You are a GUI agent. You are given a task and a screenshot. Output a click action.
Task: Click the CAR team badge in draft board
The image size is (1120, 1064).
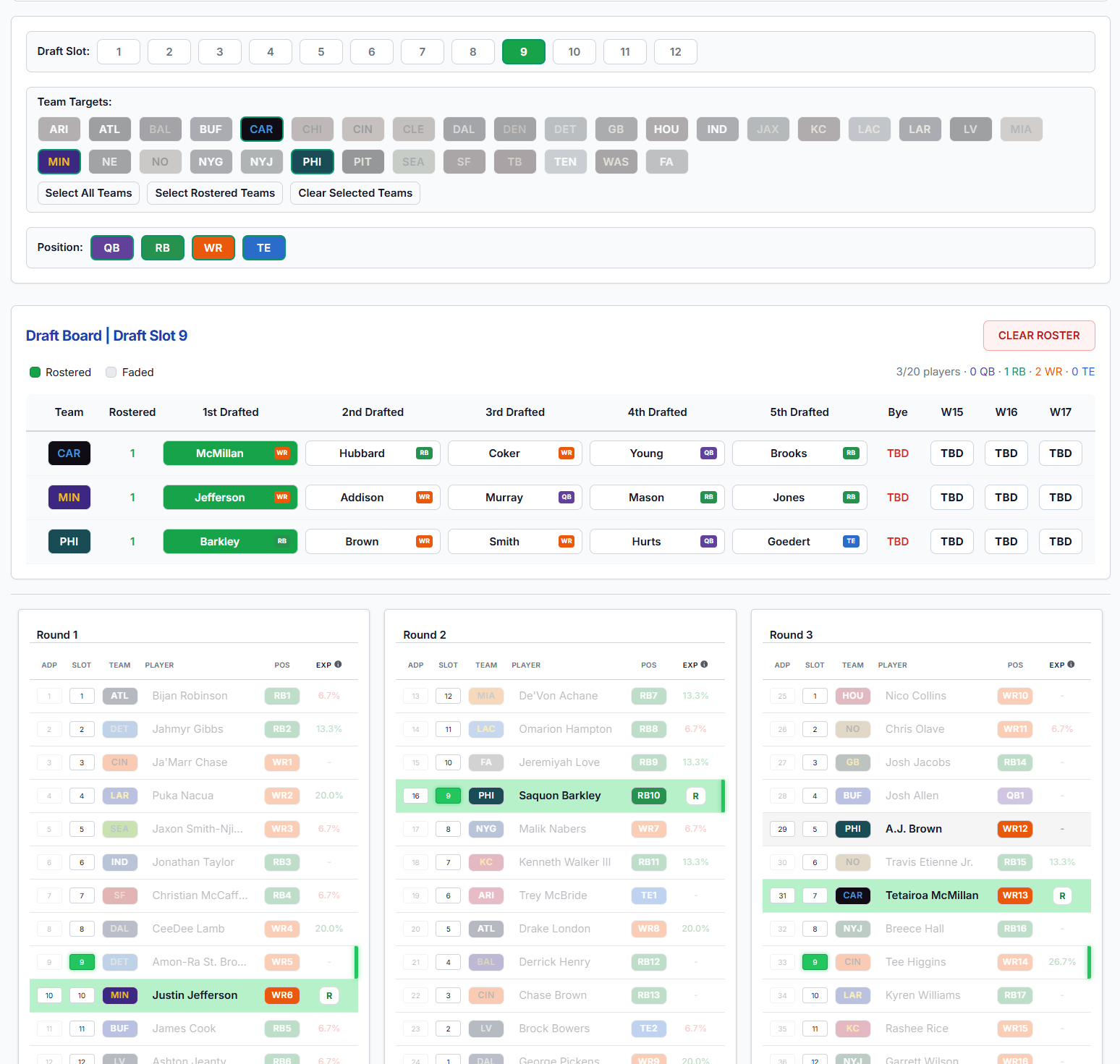pyautogui.click(x=69, y=453)
